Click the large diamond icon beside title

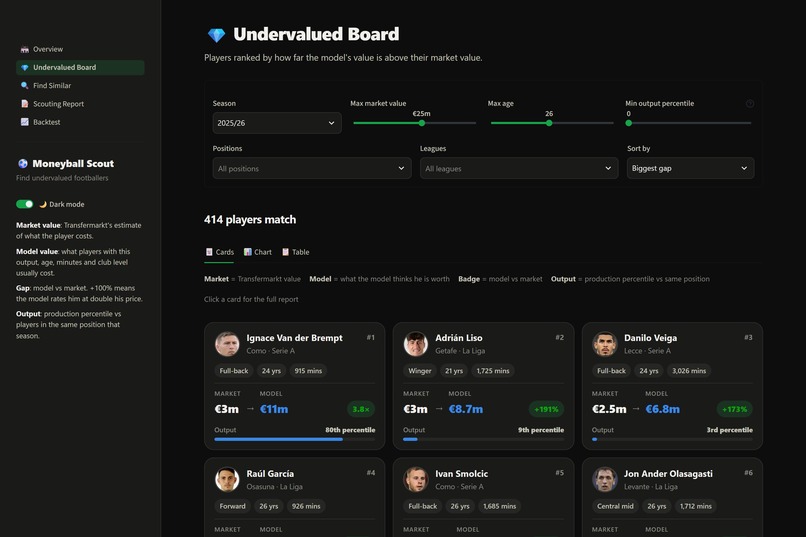(216, 35)
